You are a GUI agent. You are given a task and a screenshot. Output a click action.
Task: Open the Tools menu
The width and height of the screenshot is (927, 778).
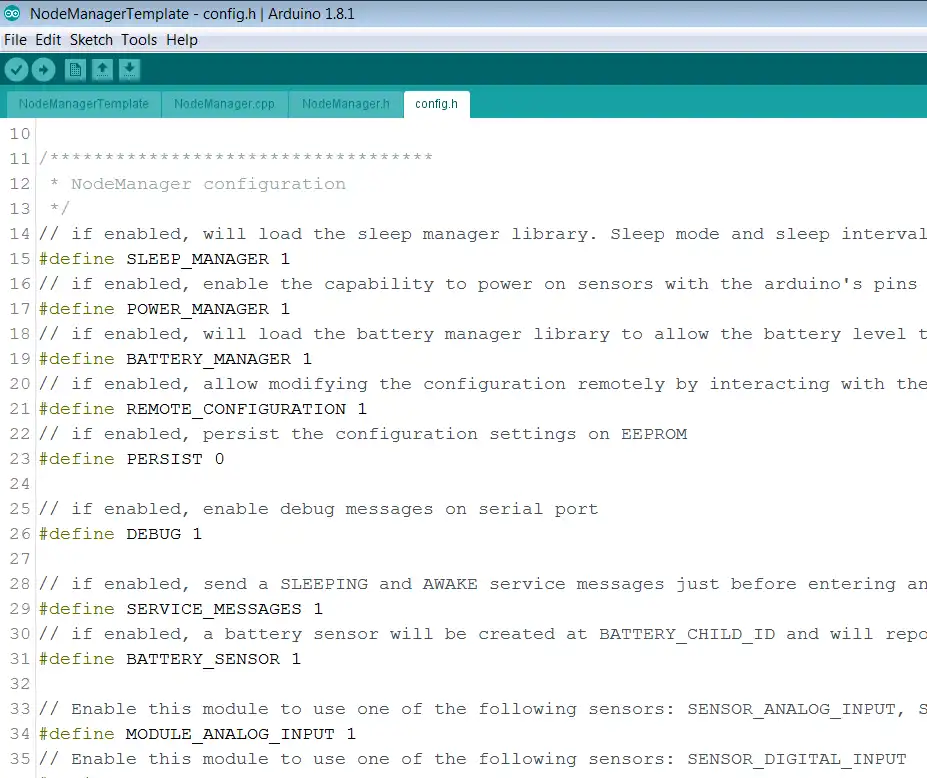pos(139,40)
